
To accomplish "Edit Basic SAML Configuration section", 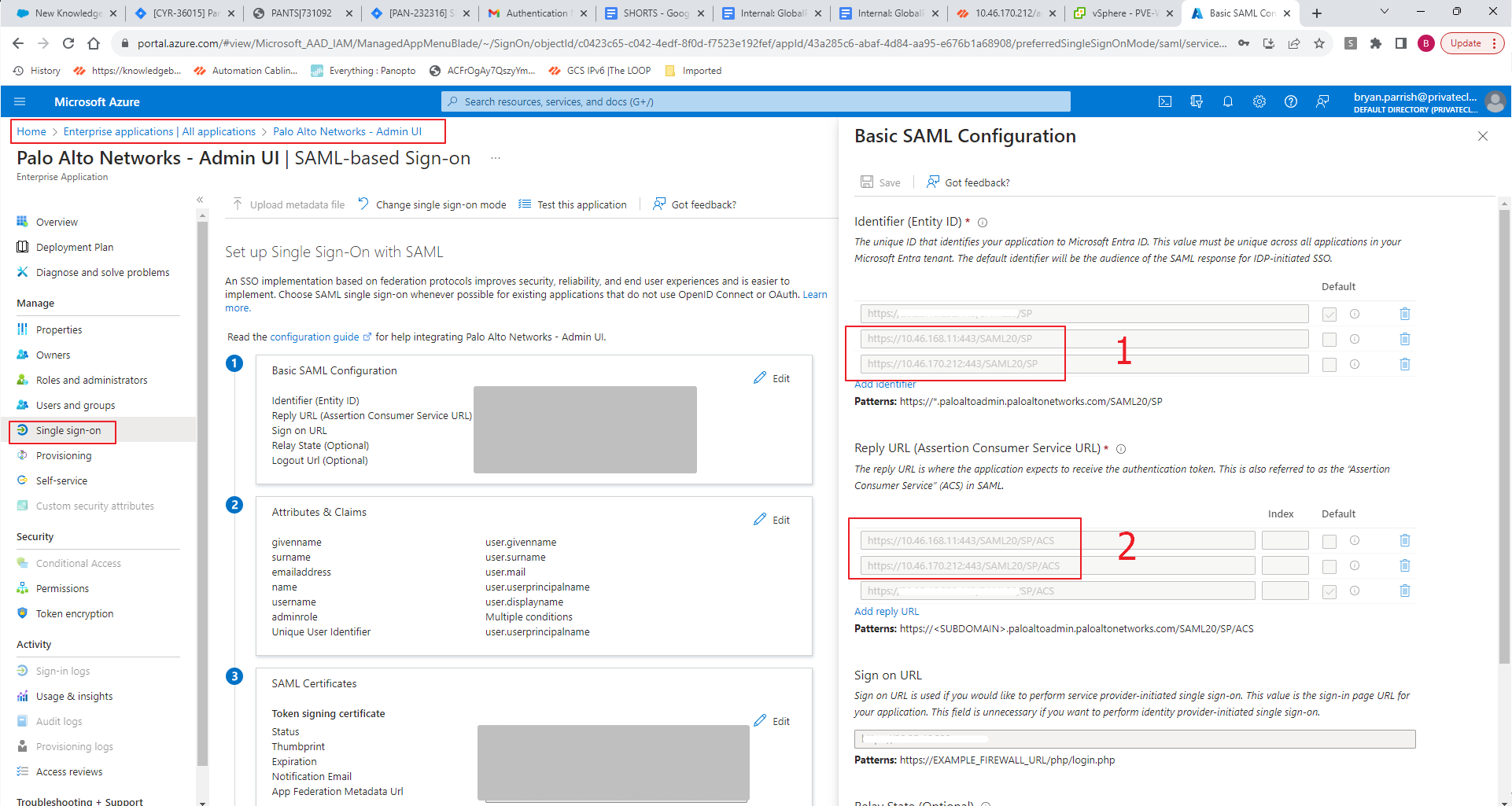I will coord(772,378).
